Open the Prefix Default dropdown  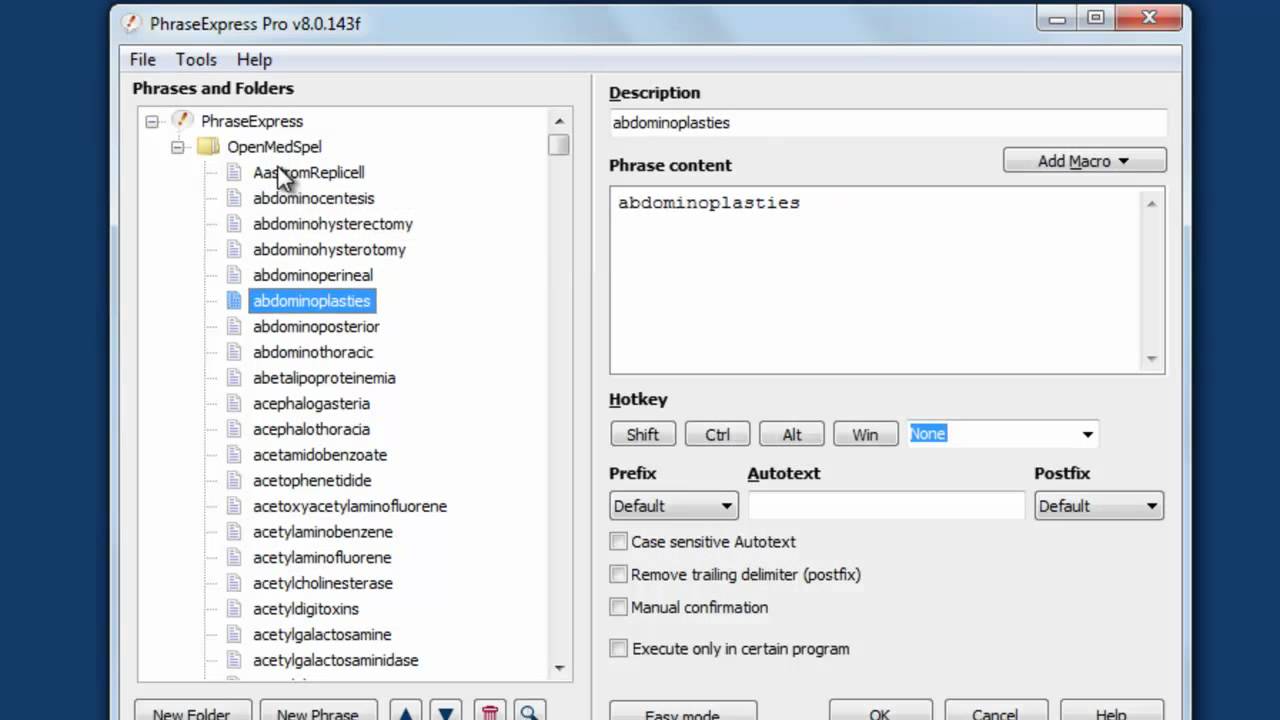(674, 506)
